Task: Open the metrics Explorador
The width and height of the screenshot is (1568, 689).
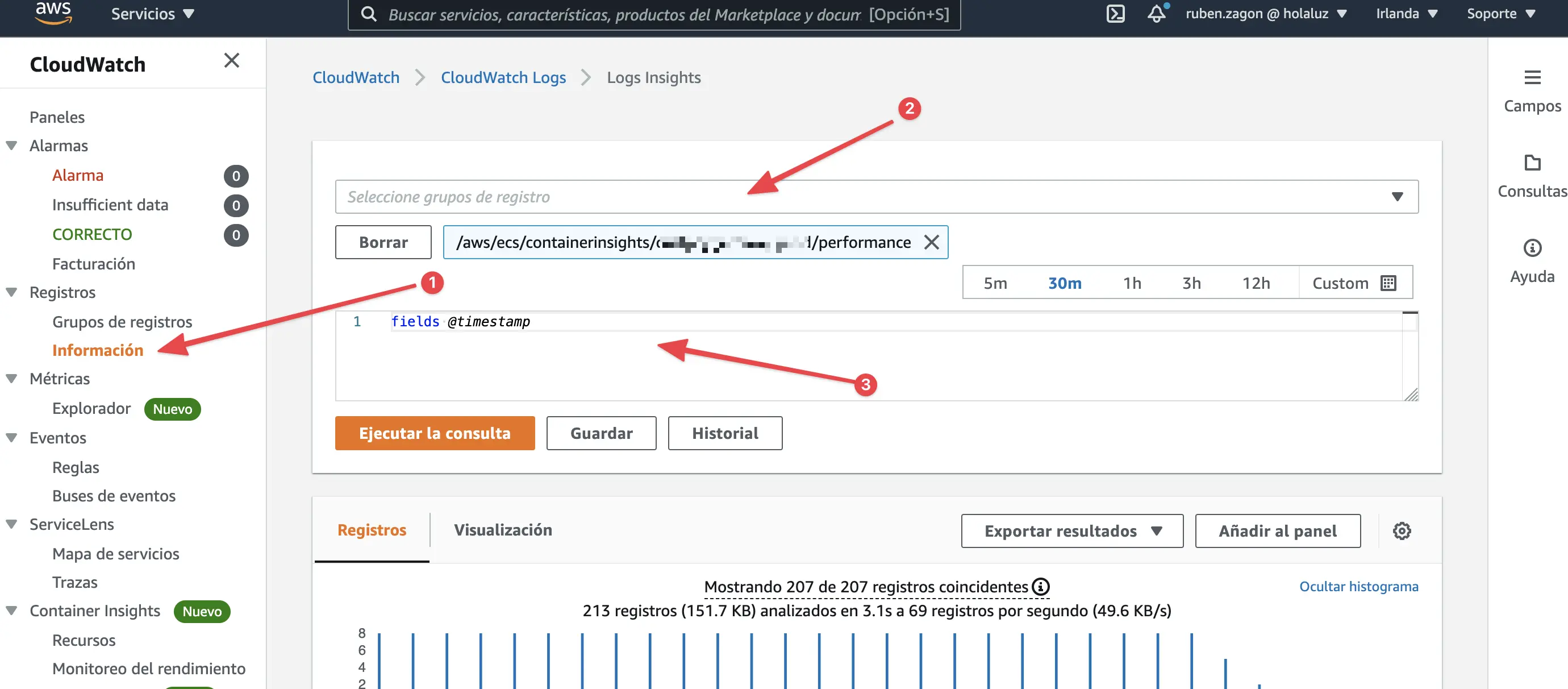Action: coord(91,408)
